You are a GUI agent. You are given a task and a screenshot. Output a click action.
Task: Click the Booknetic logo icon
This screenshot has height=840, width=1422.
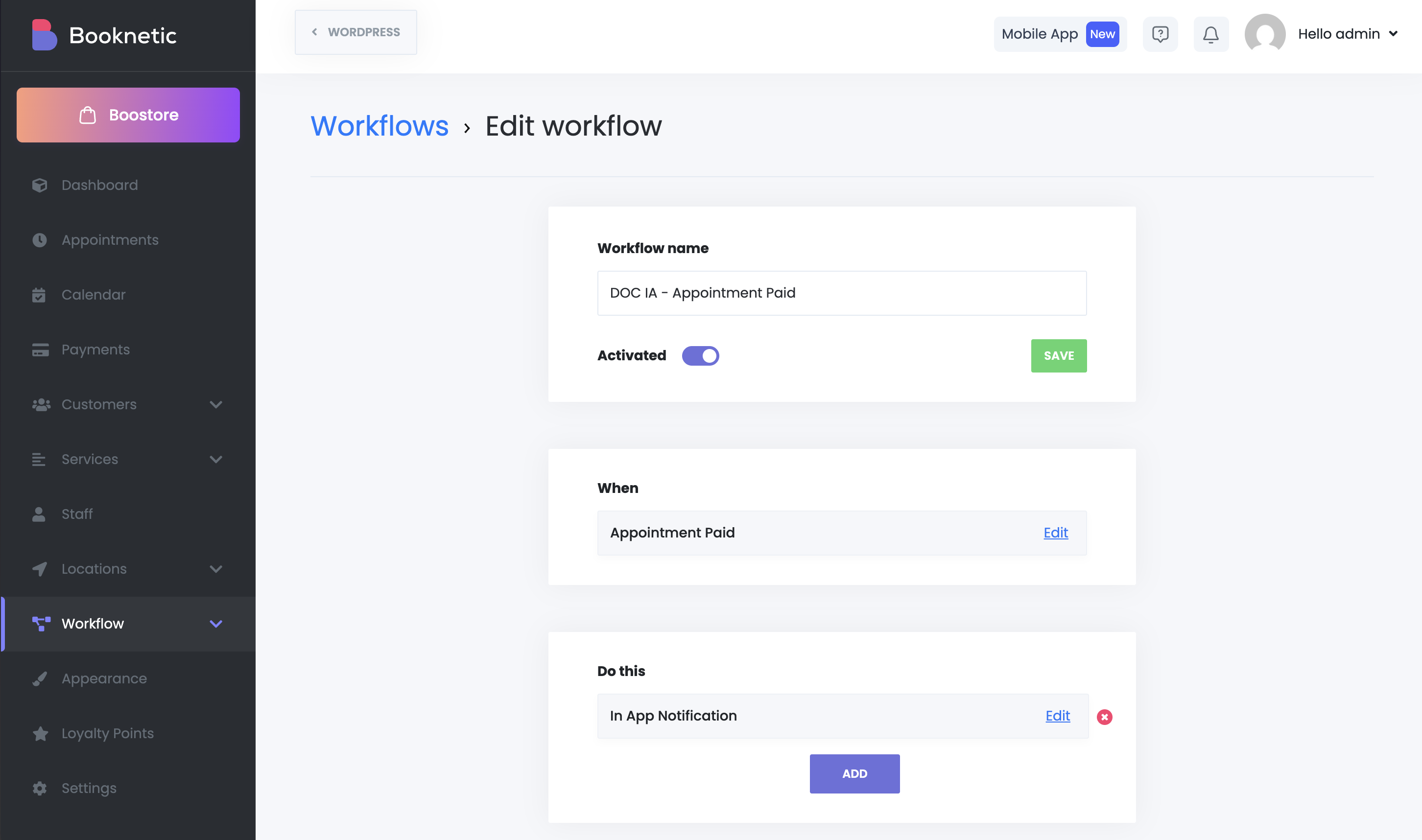coord(44,35)
